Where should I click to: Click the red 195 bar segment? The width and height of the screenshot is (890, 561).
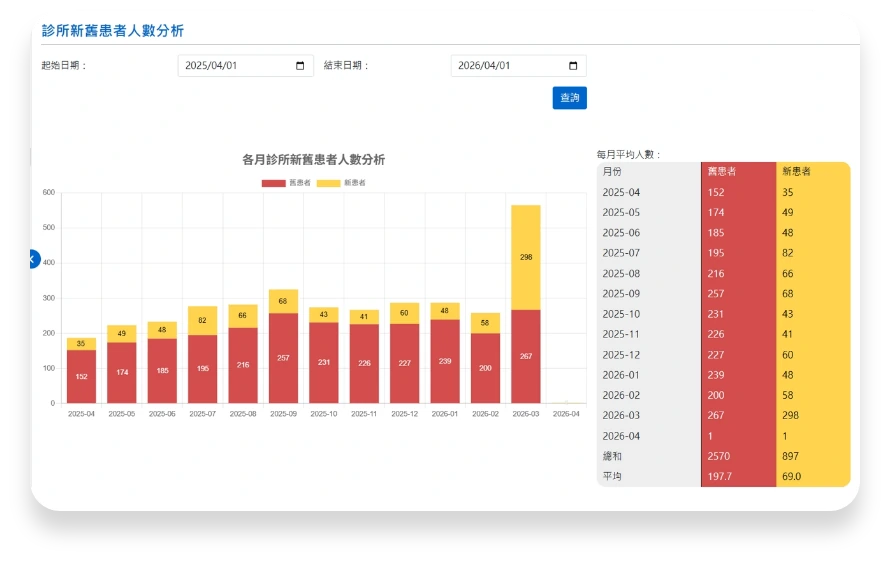pos(203,369)
